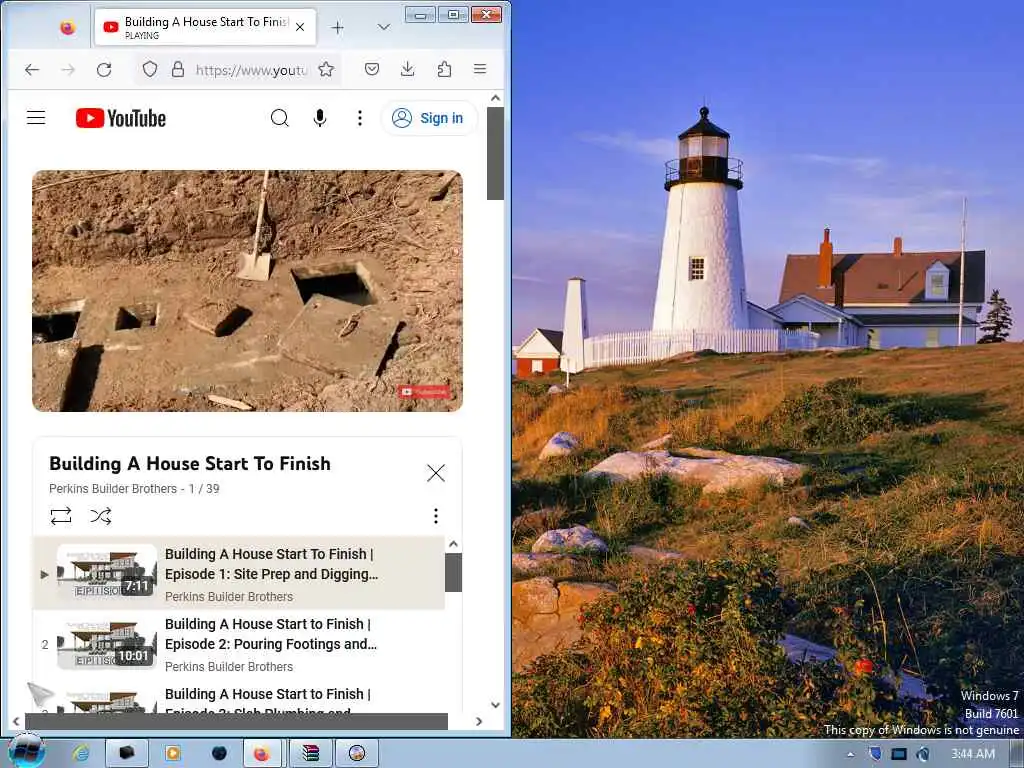
Task: Toggle shuffle playlist
Action: pos(101,516)
